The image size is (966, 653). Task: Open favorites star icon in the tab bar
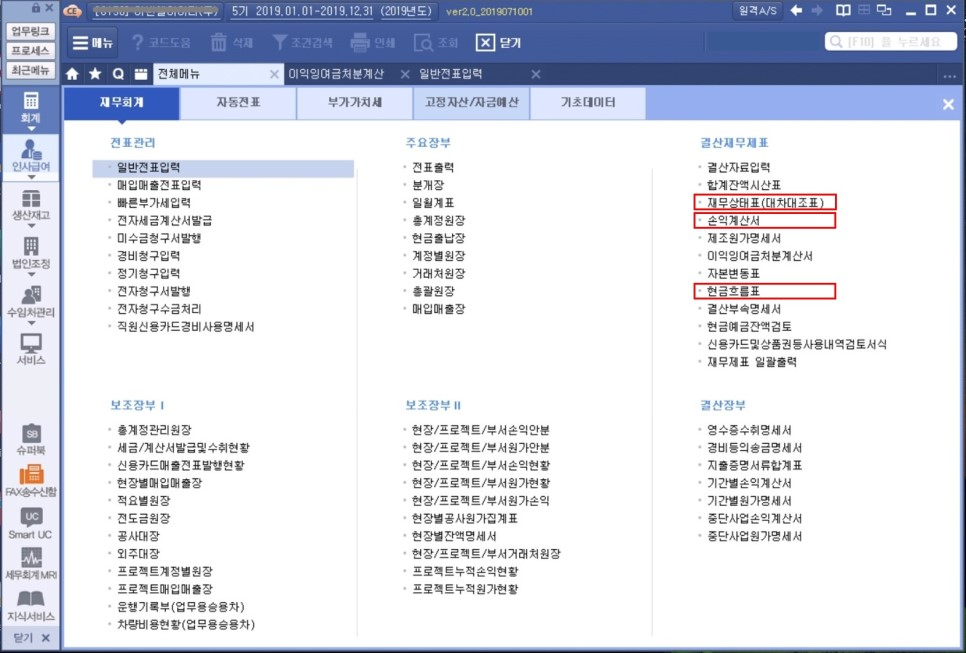point(95,74)
